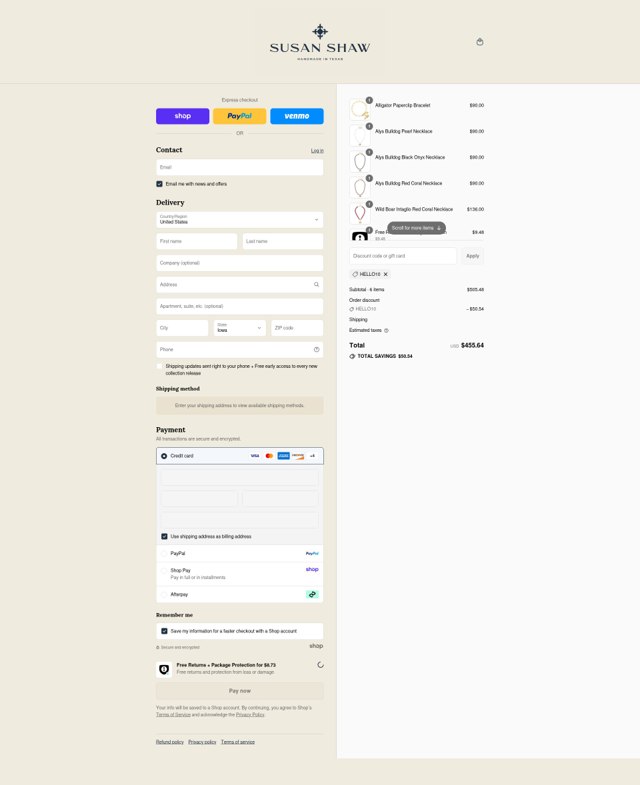
Task: Focus the Company (optional) field
Action: coord(239,263)
